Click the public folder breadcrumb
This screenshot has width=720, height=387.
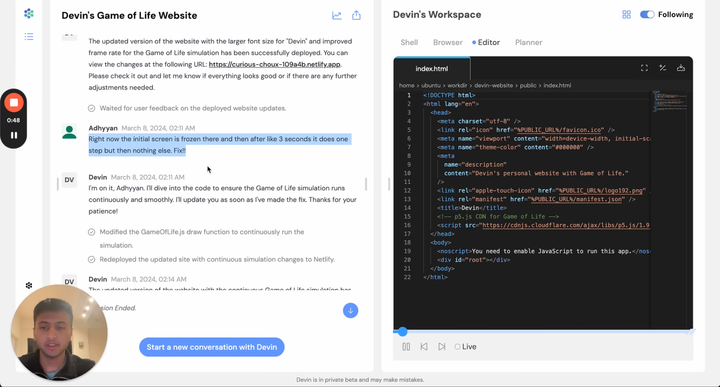[528, 85]
